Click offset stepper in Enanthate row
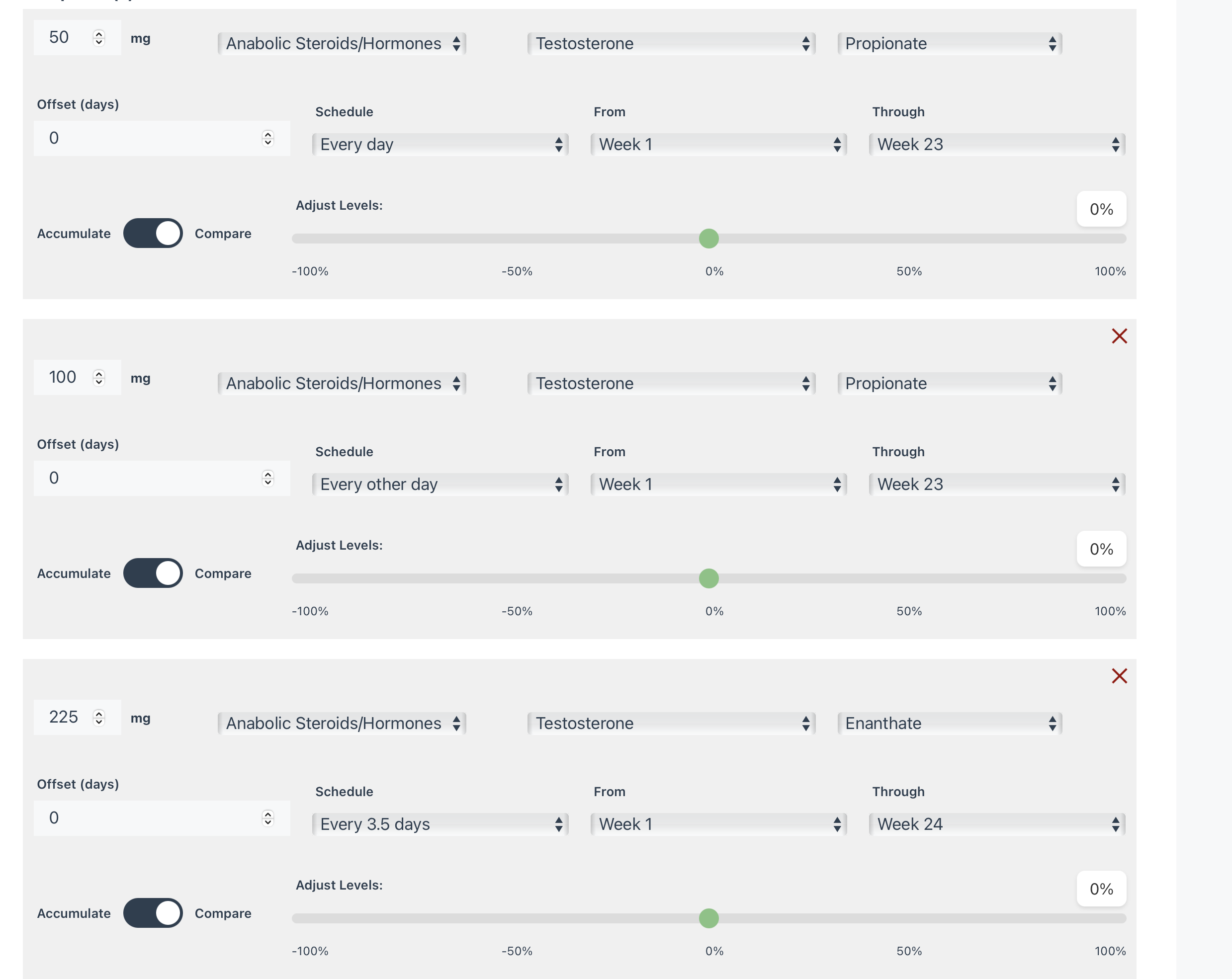 [267, 818]
